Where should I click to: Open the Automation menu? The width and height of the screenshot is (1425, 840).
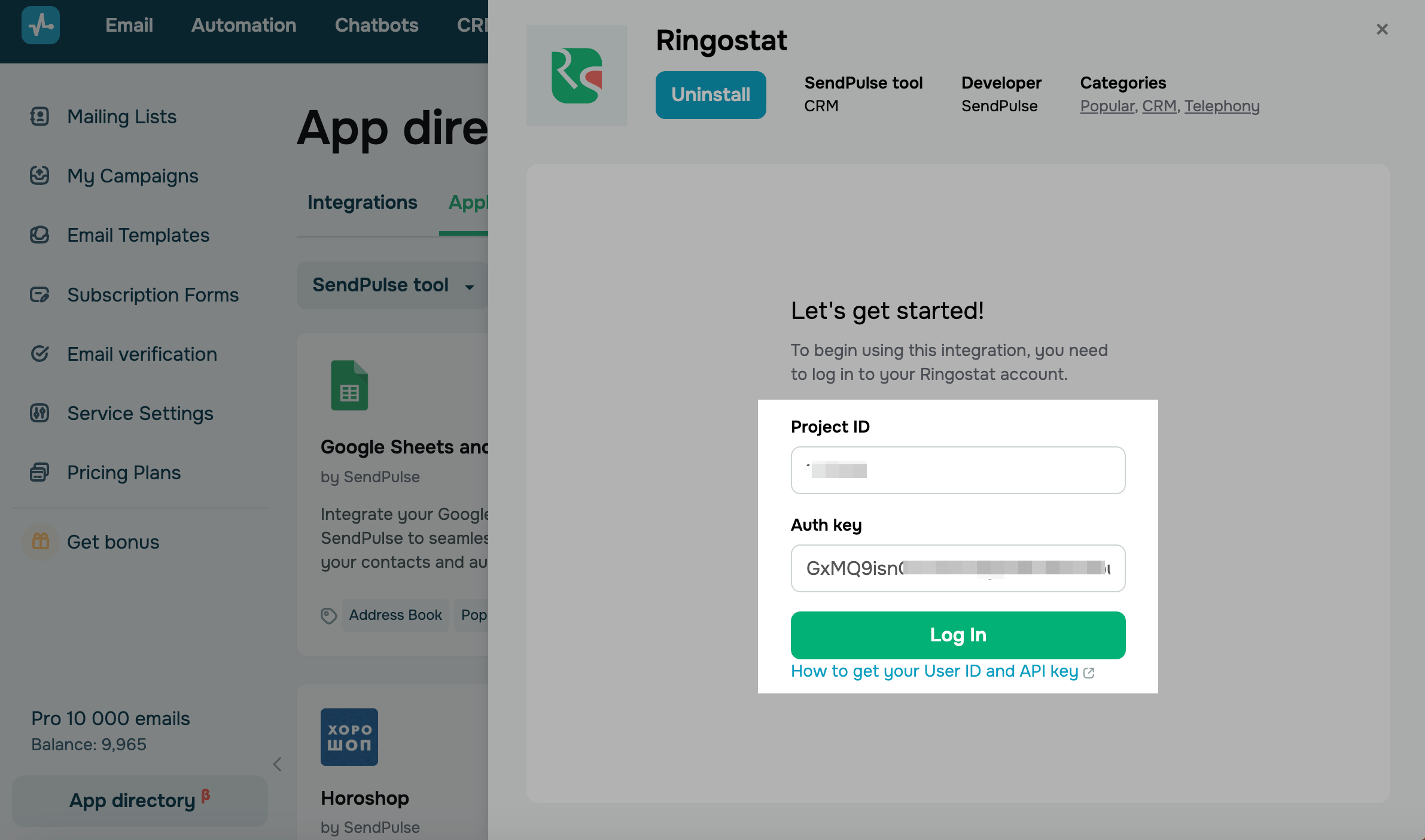243,25
